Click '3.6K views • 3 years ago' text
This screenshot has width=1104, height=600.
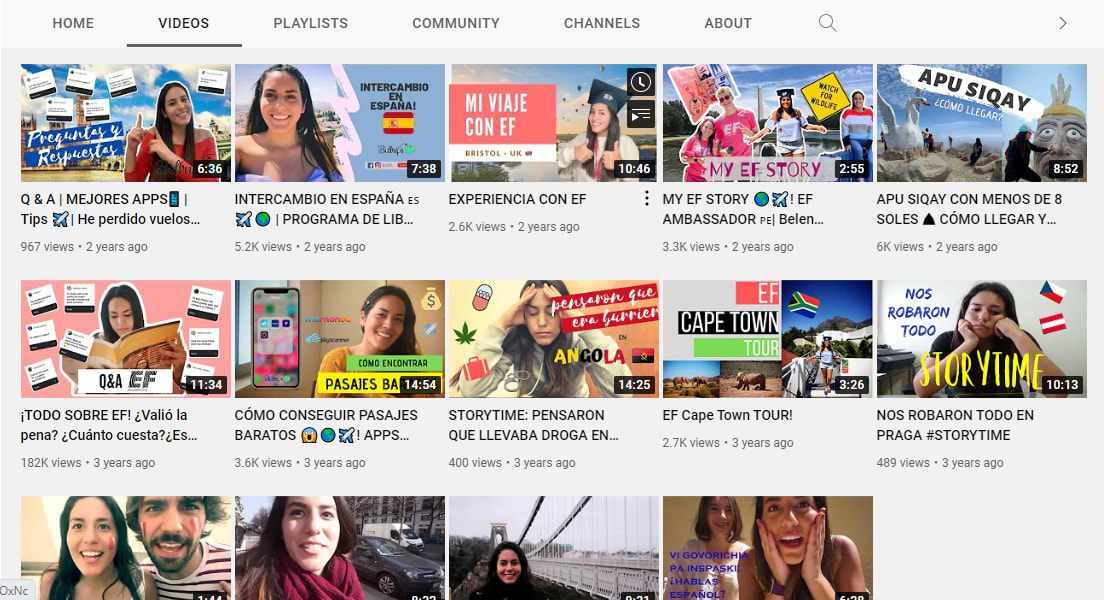click(x=300, y=463)
